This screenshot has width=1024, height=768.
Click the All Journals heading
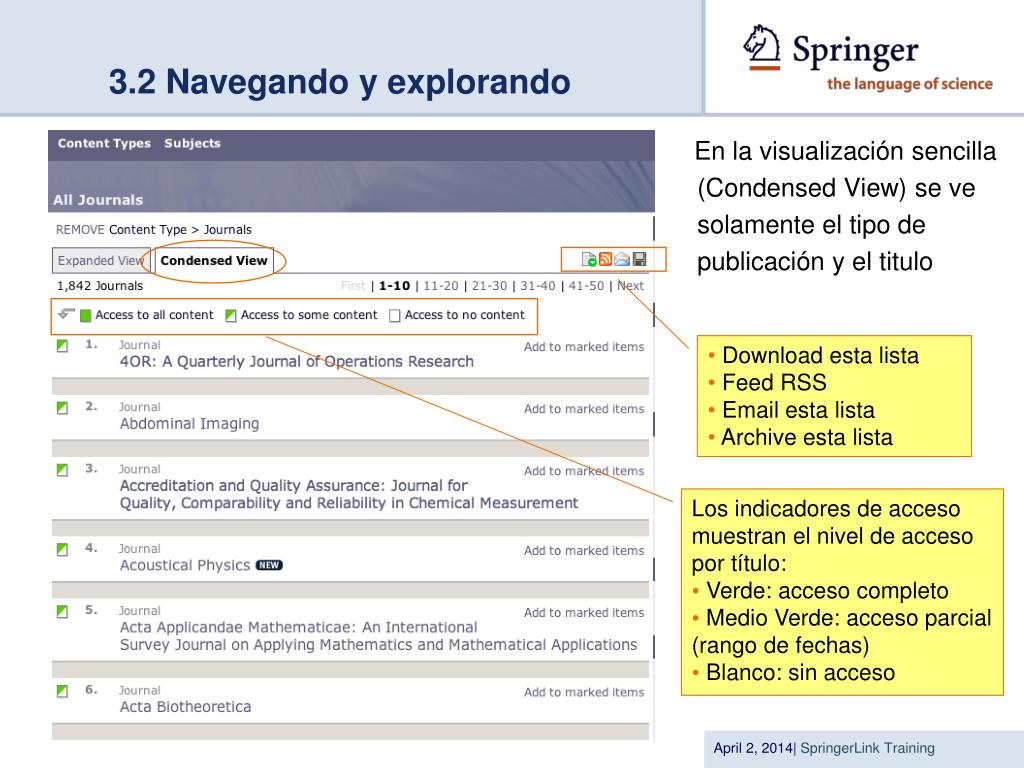[x=98, y=200]
